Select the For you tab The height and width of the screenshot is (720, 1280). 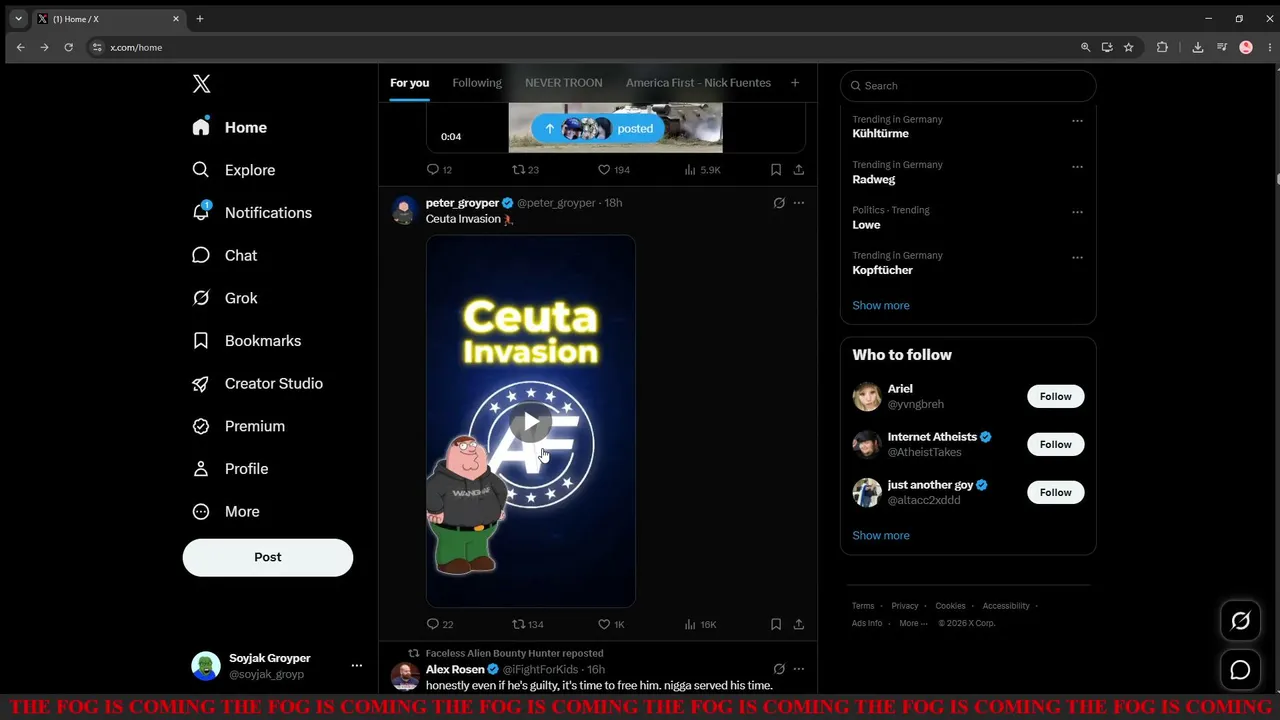point(409,83)
